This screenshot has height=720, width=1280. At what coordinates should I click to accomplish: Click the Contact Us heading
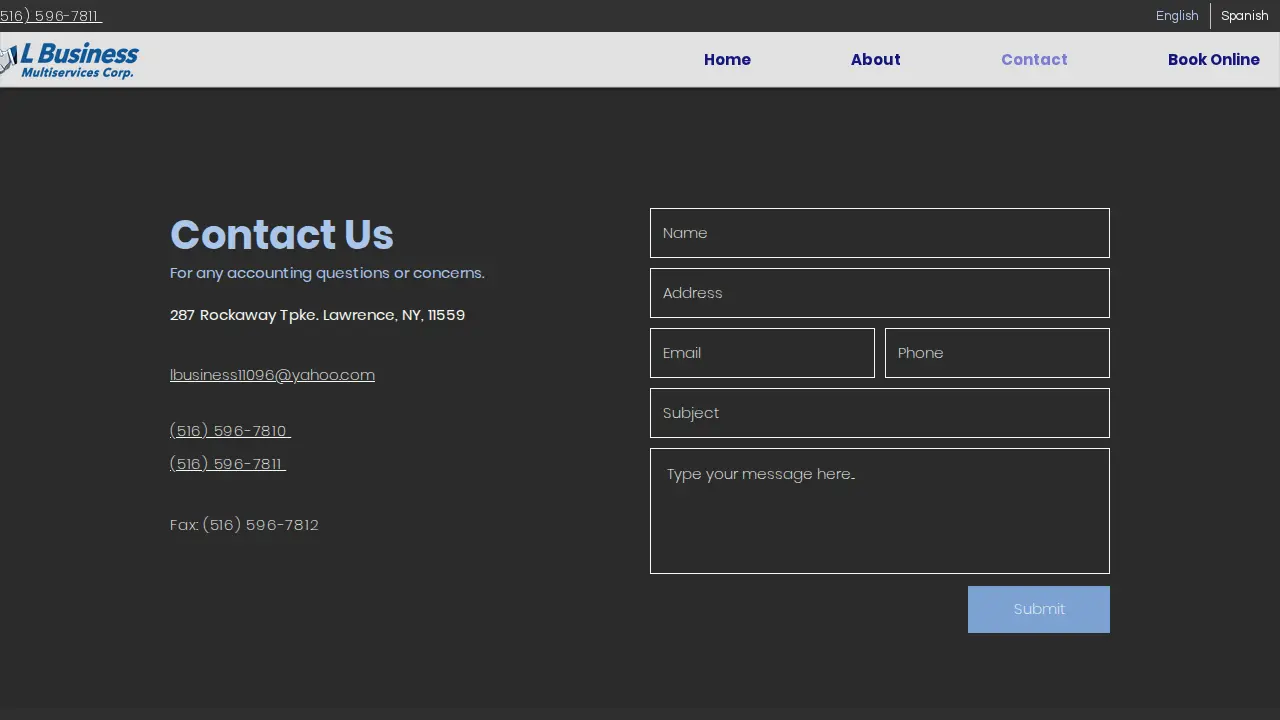tap(282, 235)
